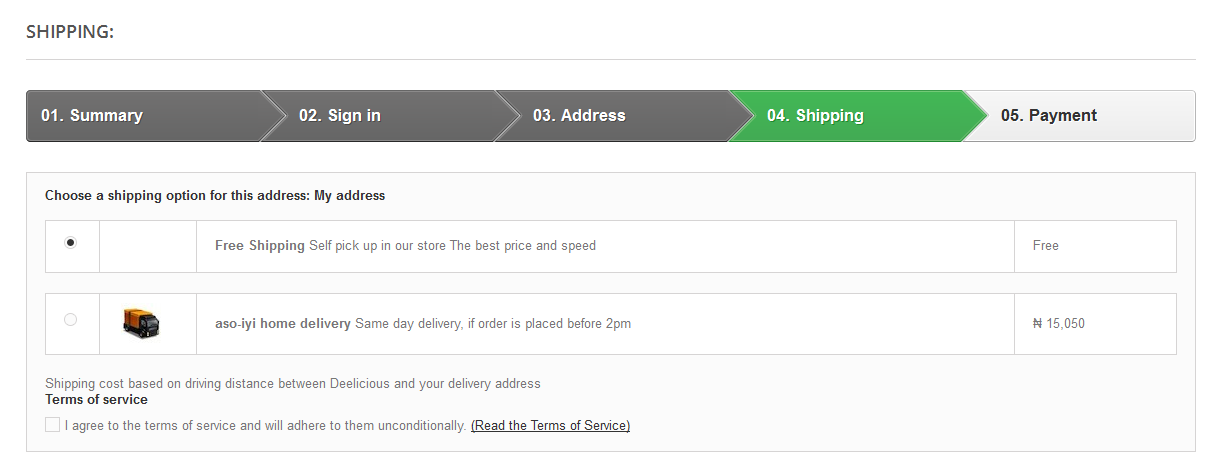This screenshot has width=1218, height=464.
Task: Return to the 02. Sign in step
Action: point(340,116)
